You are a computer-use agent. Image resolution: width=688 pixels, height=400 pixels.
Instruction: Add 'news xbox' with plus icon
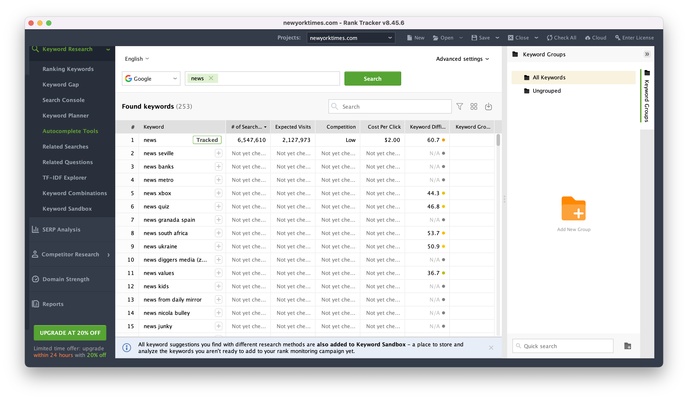point(218,193)
